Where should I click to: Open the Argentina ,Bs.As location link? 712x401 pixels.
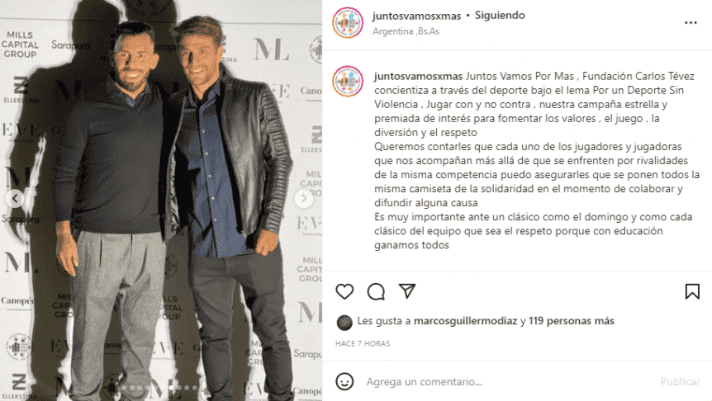tap(406, 31)
